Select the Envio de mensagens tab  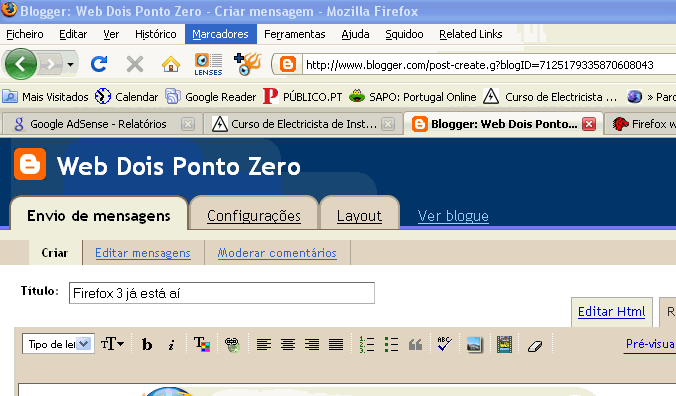click(99, 215)
